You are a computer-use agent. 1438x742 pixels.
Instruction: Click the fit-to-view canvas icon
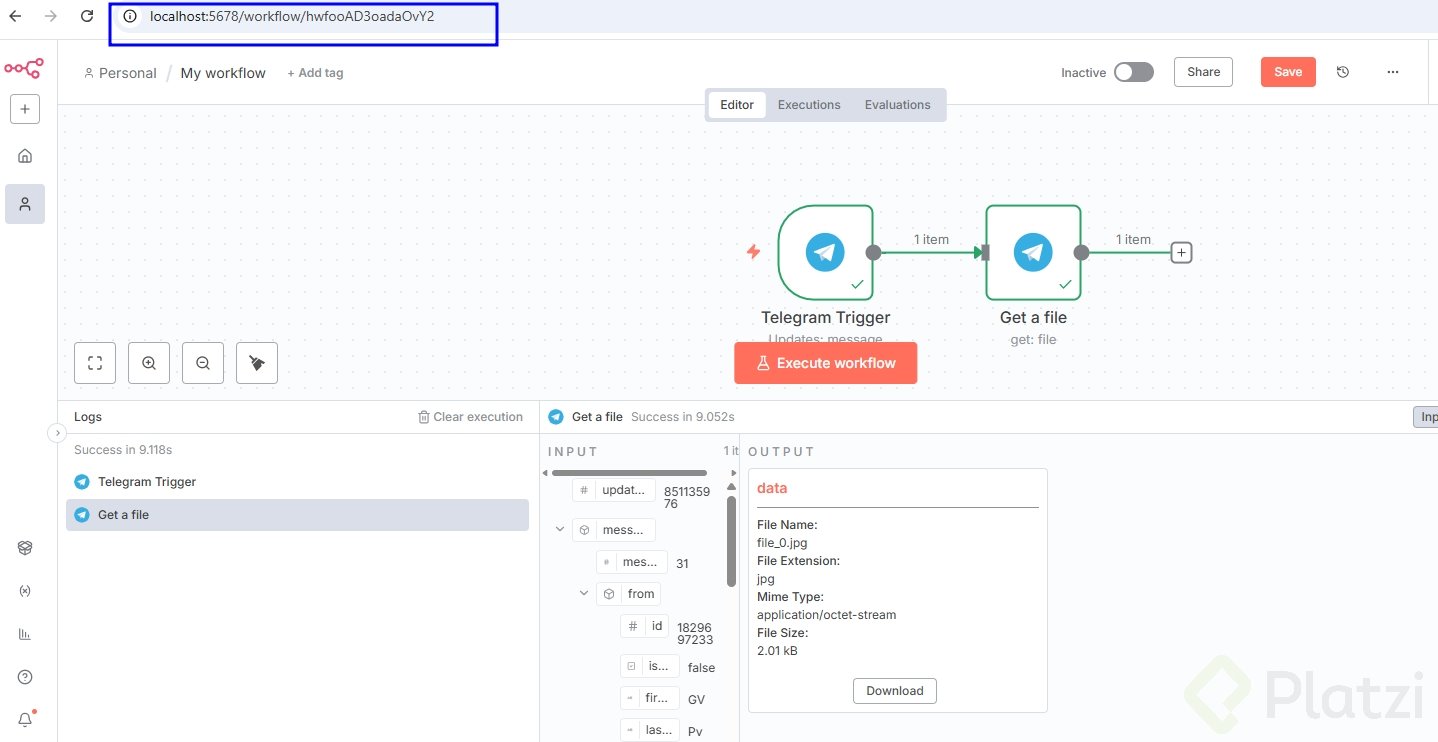coord(95,363)
